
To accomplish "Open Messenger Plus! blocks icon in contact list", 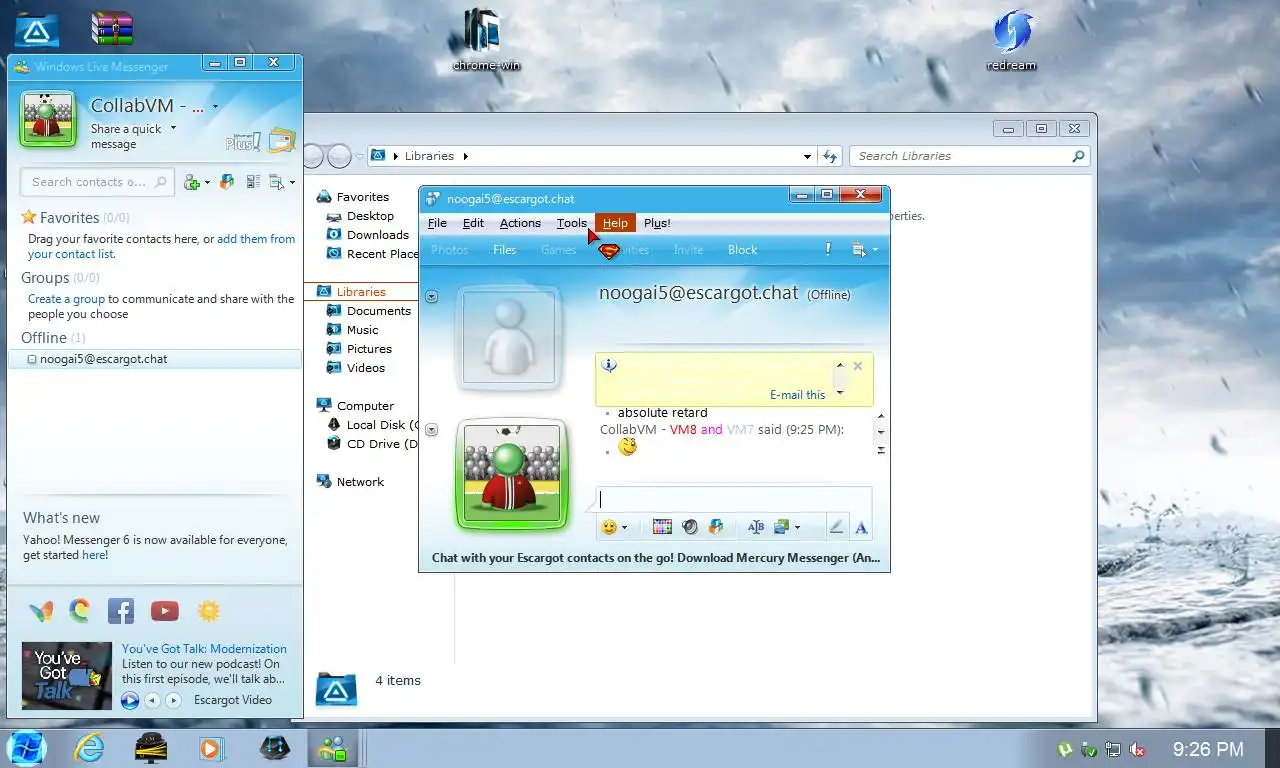I will (227, 182).
